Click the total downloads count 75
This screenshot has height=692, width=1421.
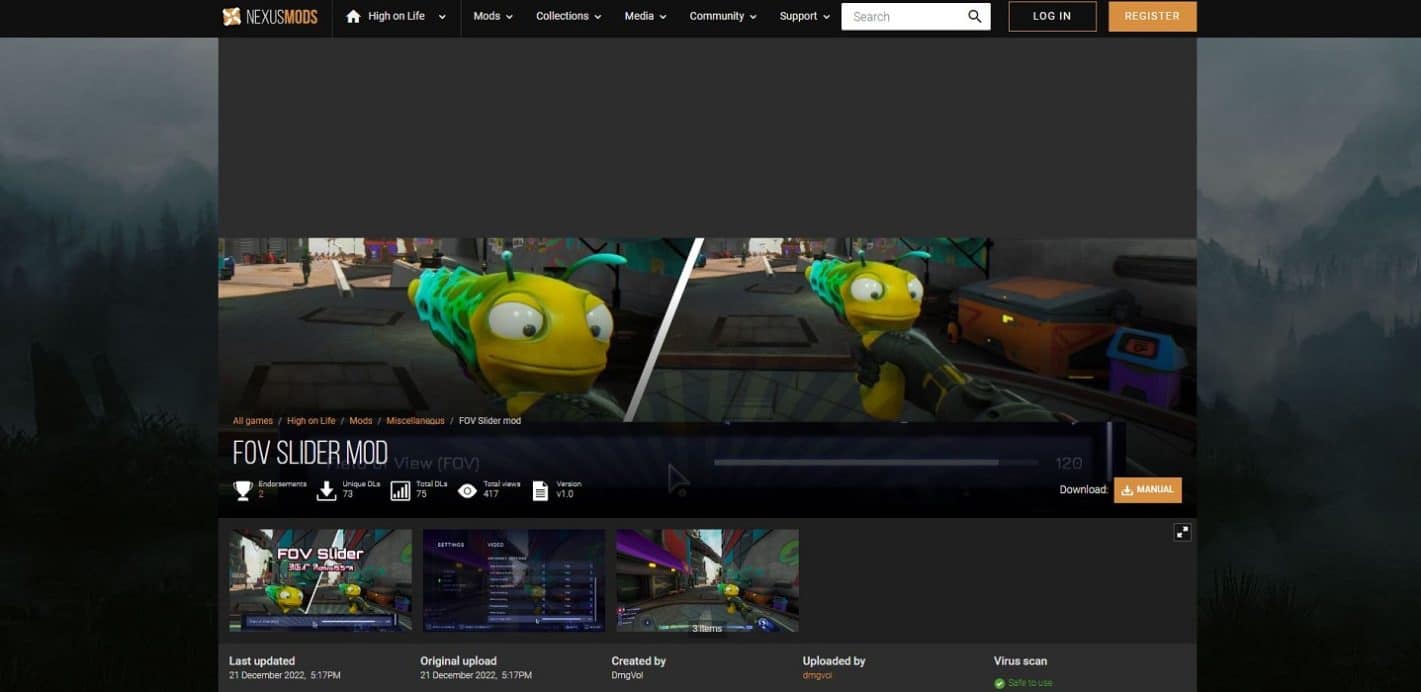tap(421, 494)
